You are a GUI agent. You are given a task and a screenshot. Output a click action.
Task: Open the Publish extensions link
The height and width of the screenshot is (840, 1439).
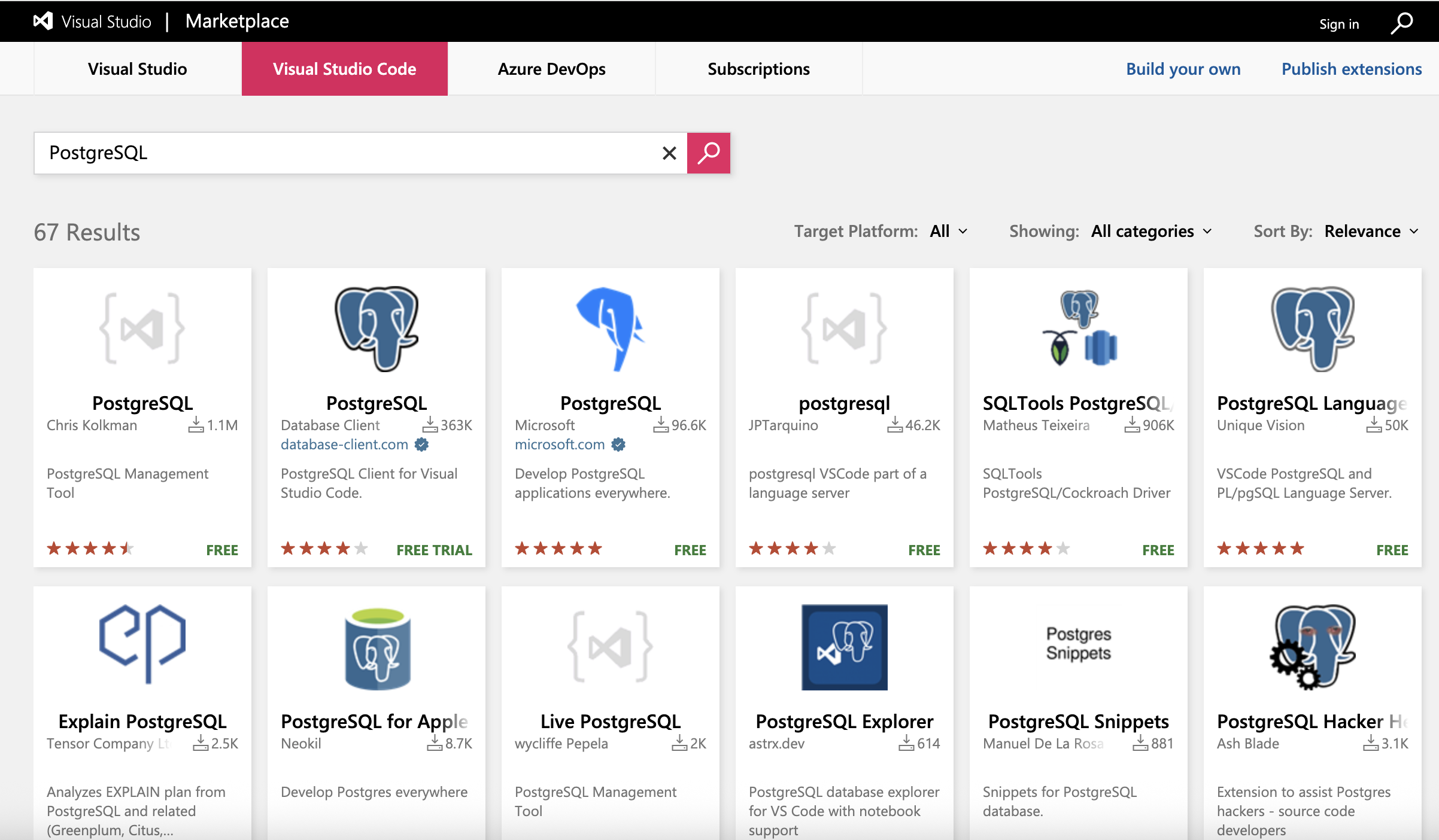click(x=1352, y=69)
